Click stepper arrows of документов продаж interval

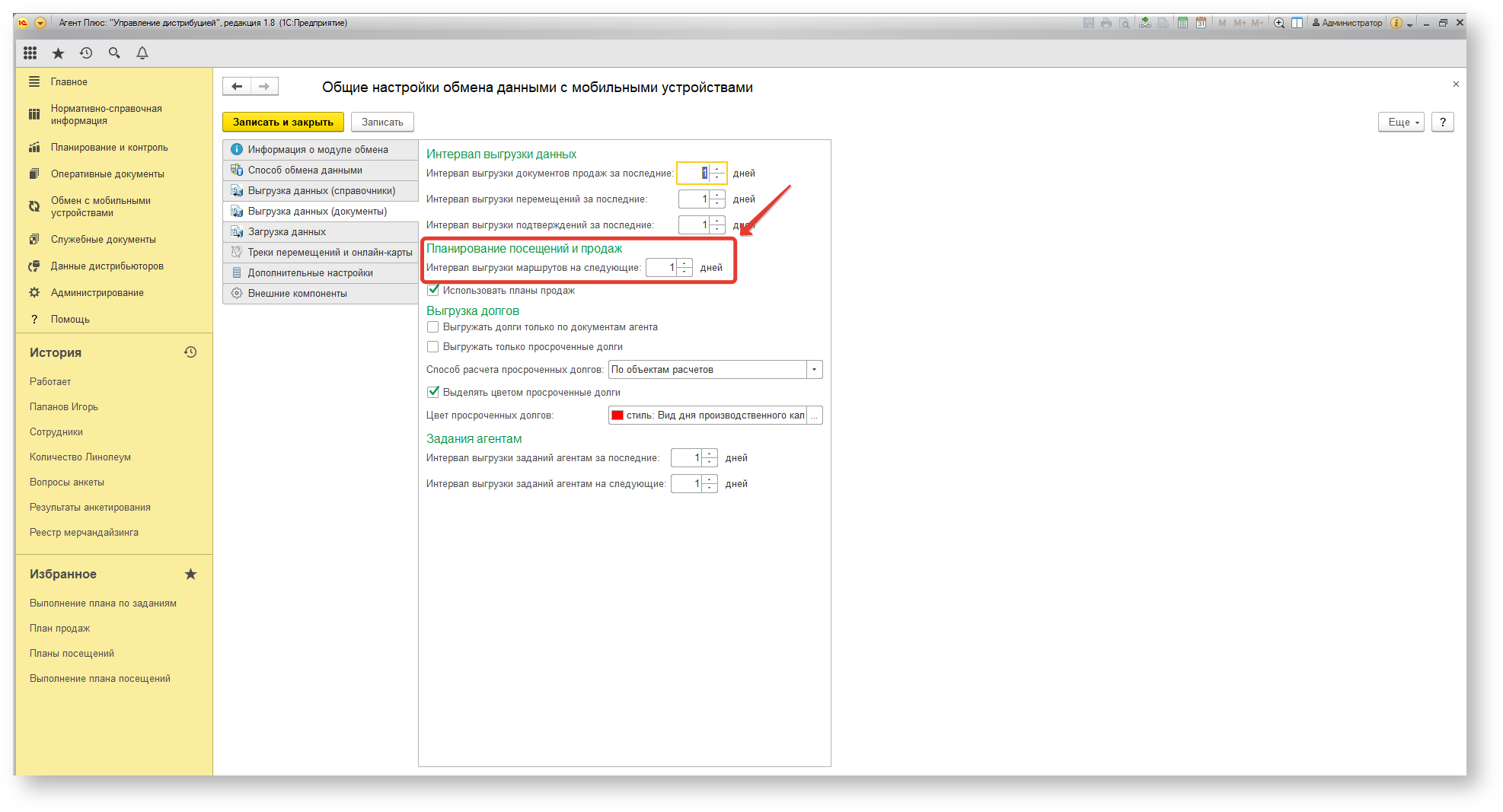pos(717,174)
